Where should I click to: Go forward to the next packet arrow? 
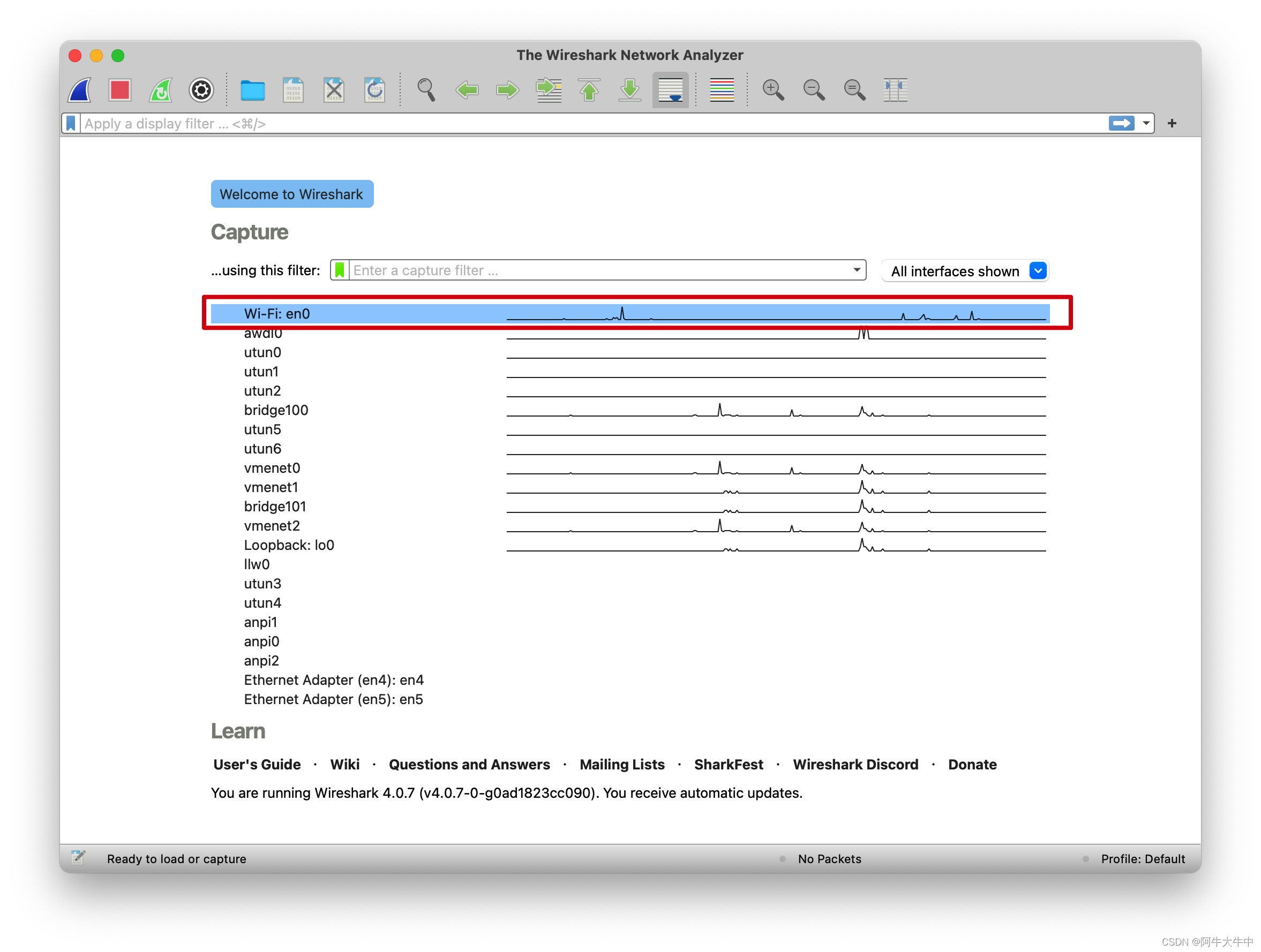tap(507, 90)
